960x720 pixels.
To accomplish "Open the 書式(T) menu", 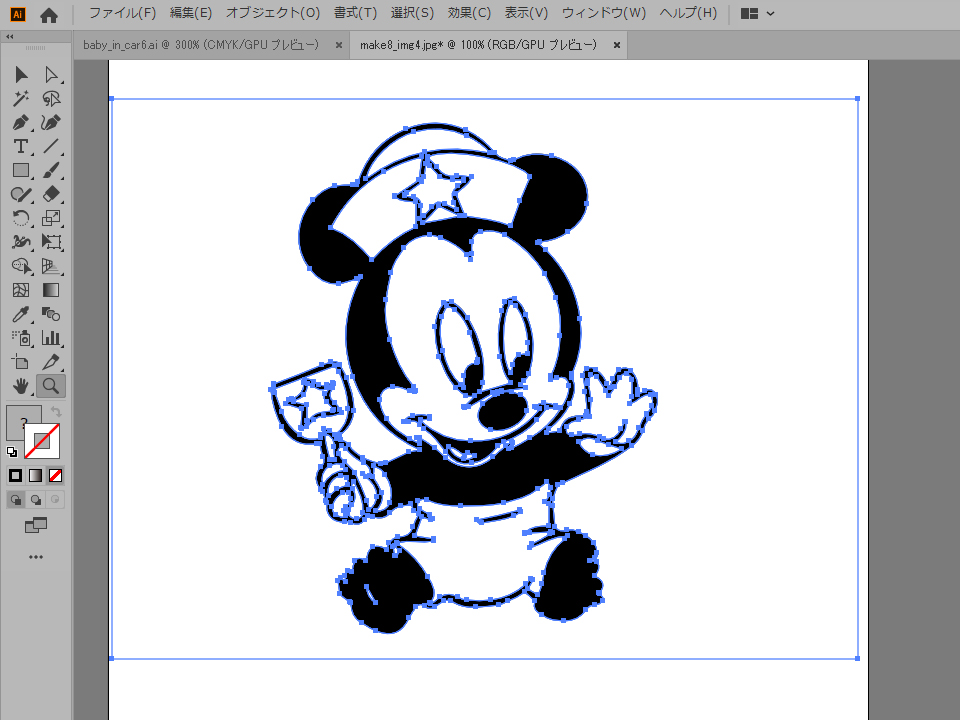I will [x=355, y=13].
